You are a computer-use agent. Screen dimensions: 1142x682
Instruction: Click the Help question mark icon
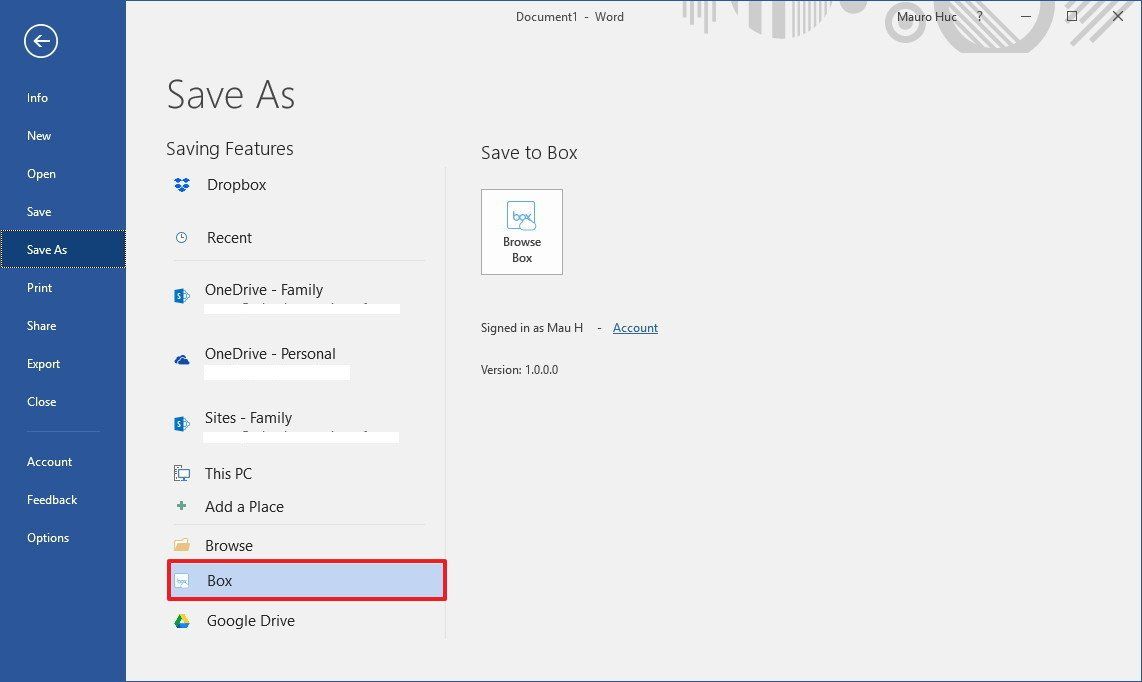[979, 17]
